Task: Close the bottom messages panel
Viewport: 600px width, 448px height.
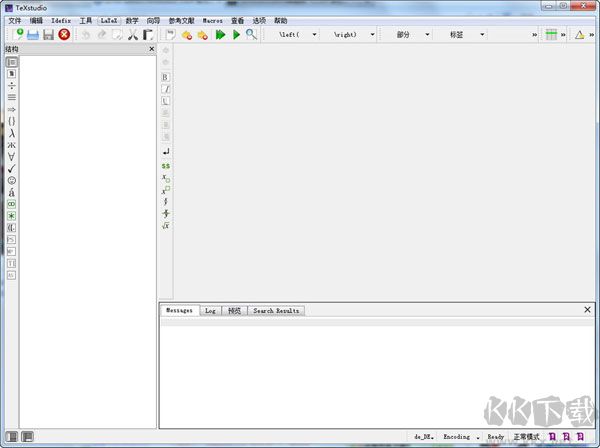Action: 587,310
